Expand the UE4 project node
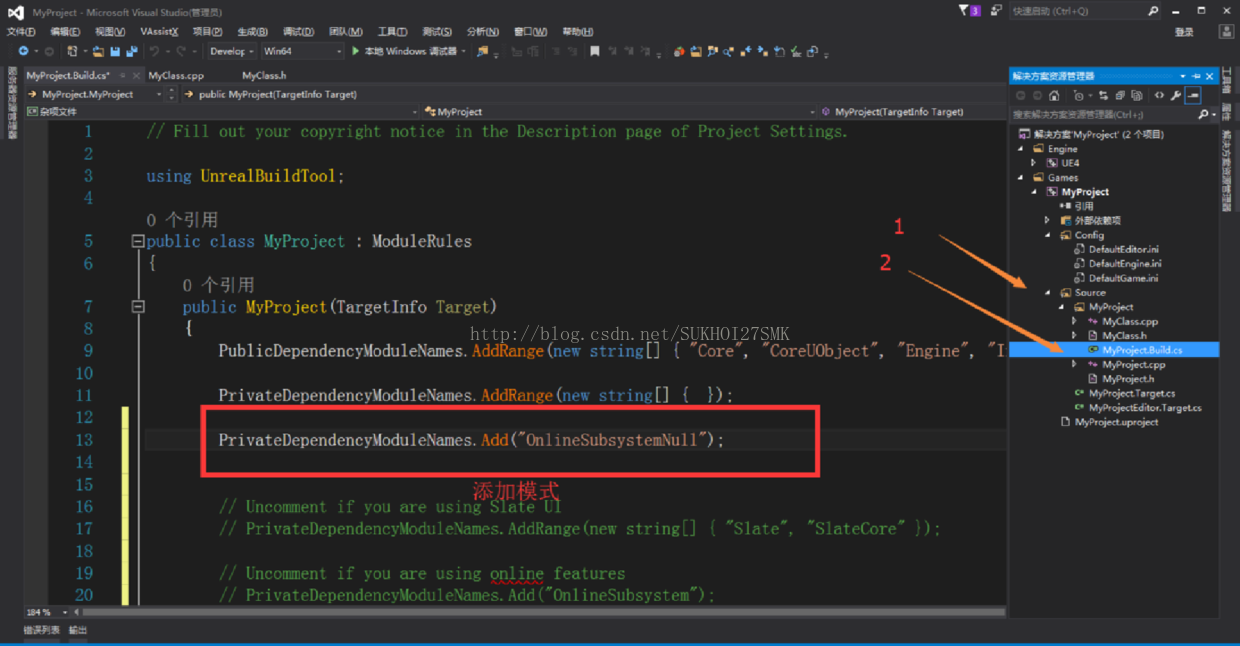 pyautogui.click(x=1034, y=162)
